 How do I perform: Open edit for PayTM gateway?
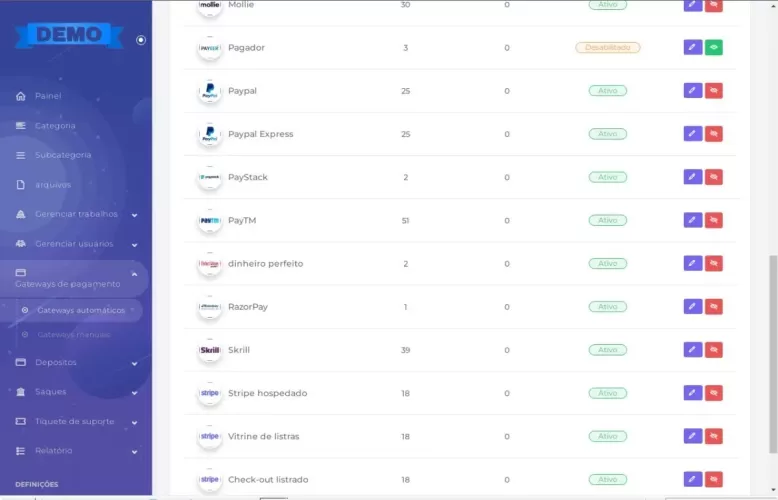(x=693, y=220)
